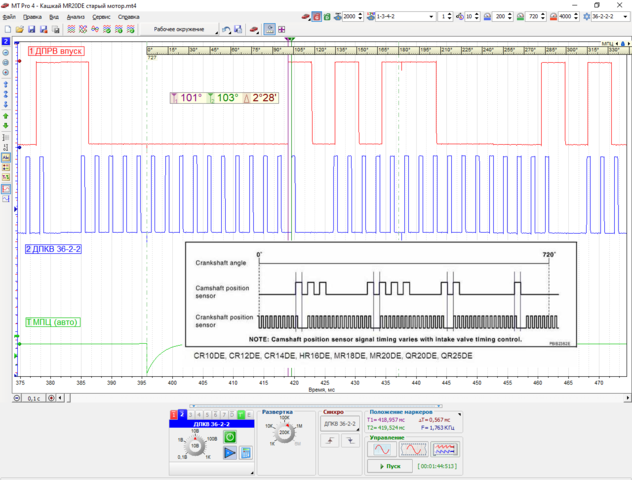Viewport: 632px width, 480px height.
Task: Open the Анализ menu
Action: point(75,17)
